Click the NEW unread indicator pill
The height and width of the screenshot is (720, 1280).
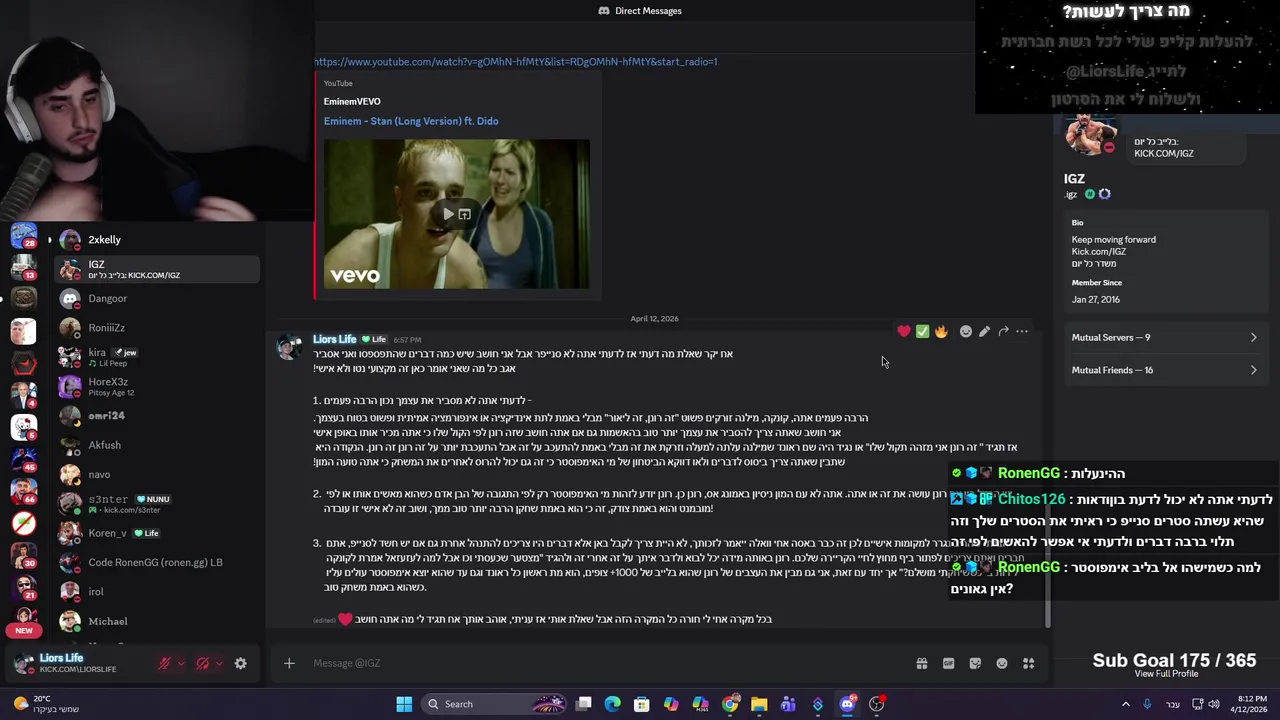pyautogui.click(x=24, y=630)
